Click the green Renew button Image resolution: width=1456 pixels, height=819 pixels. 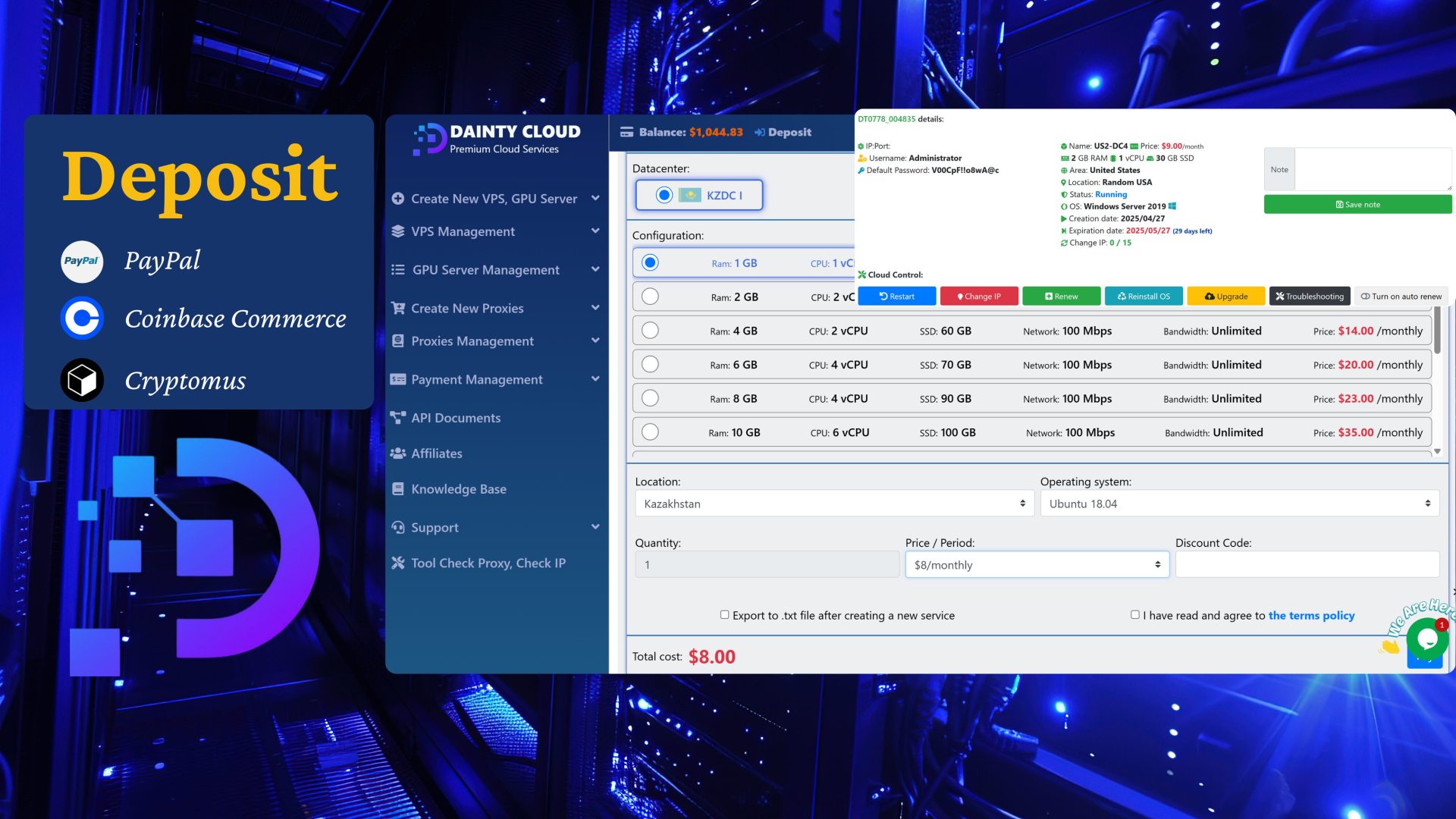pos(1061,297)
